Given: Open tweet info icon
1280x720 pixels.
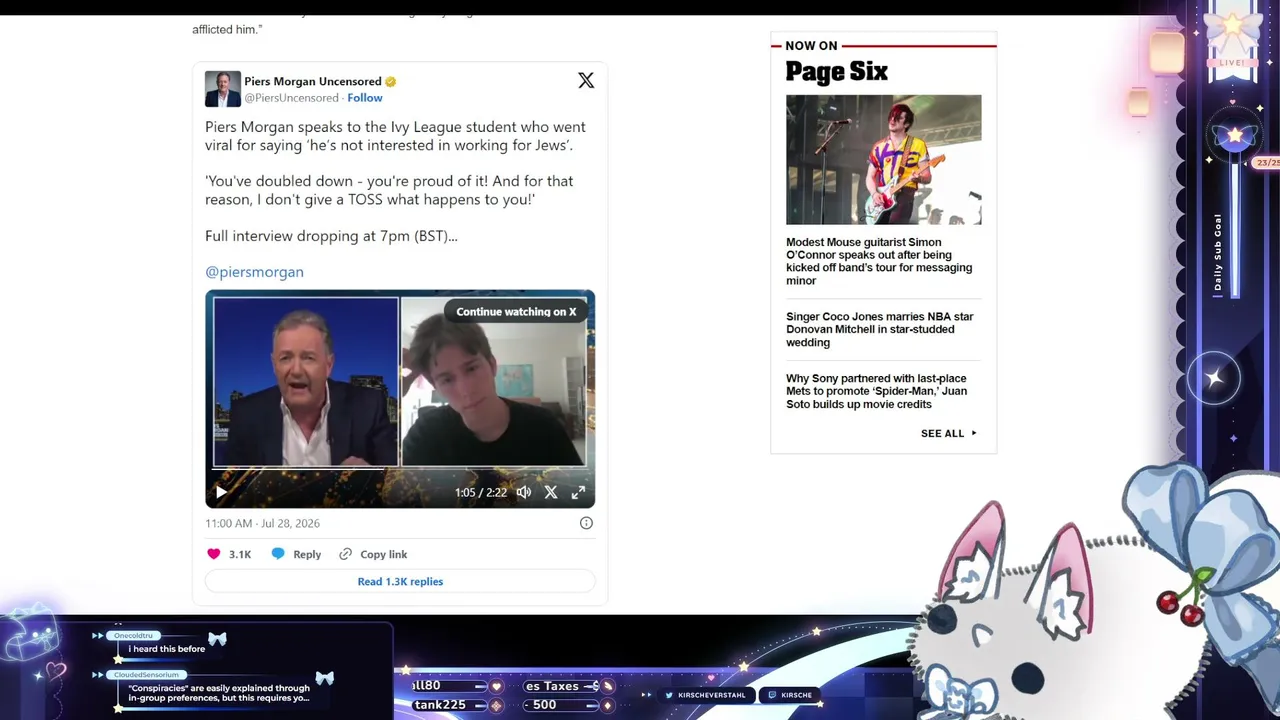Looking at the screenshot, I should (586, 523).
